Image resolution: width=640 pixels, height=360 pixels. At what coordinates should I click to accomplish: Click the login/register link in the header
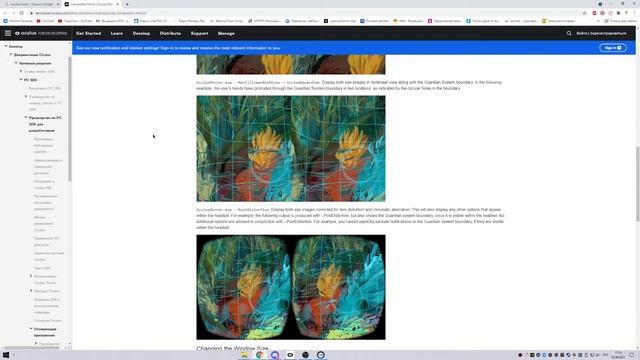(601, 33)
